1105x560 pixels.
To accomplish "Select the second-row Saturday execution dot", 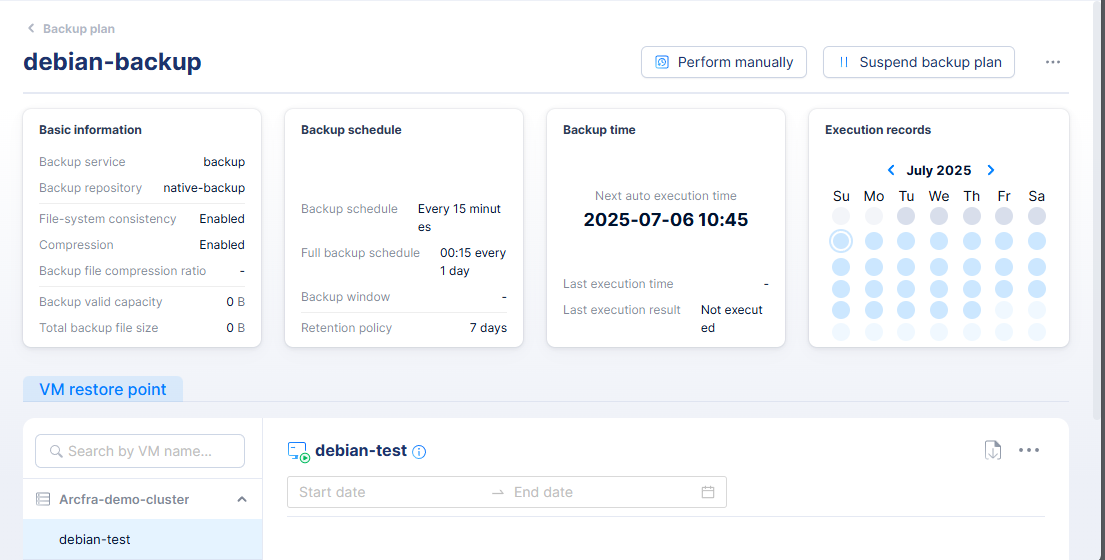I will (1037, 241).
